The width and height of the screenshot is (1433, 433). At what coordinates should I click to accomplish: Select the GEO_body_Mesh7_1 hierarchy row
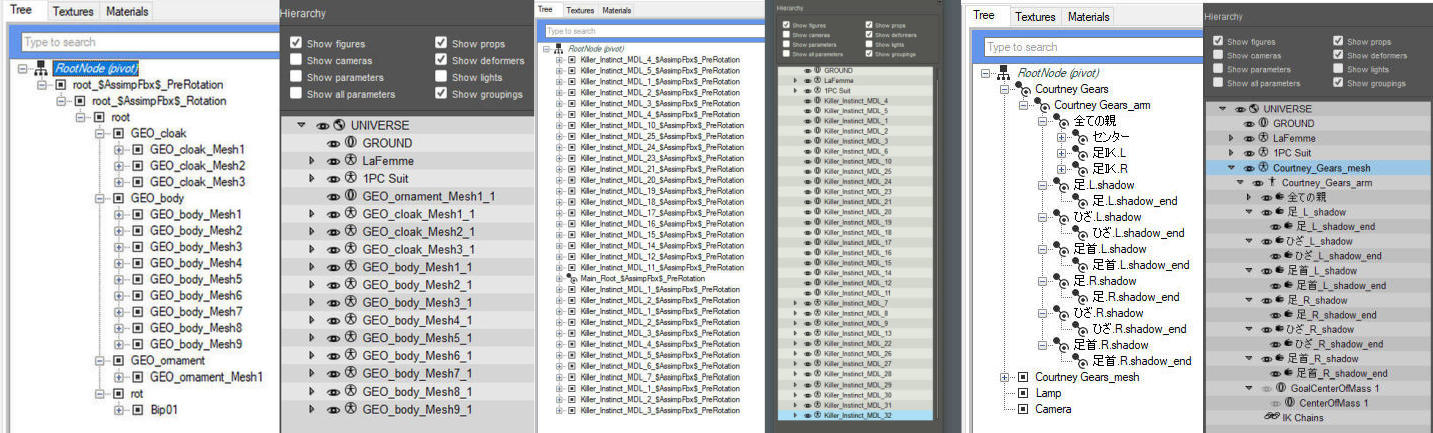pyautogui.click(x=417, y=374)
